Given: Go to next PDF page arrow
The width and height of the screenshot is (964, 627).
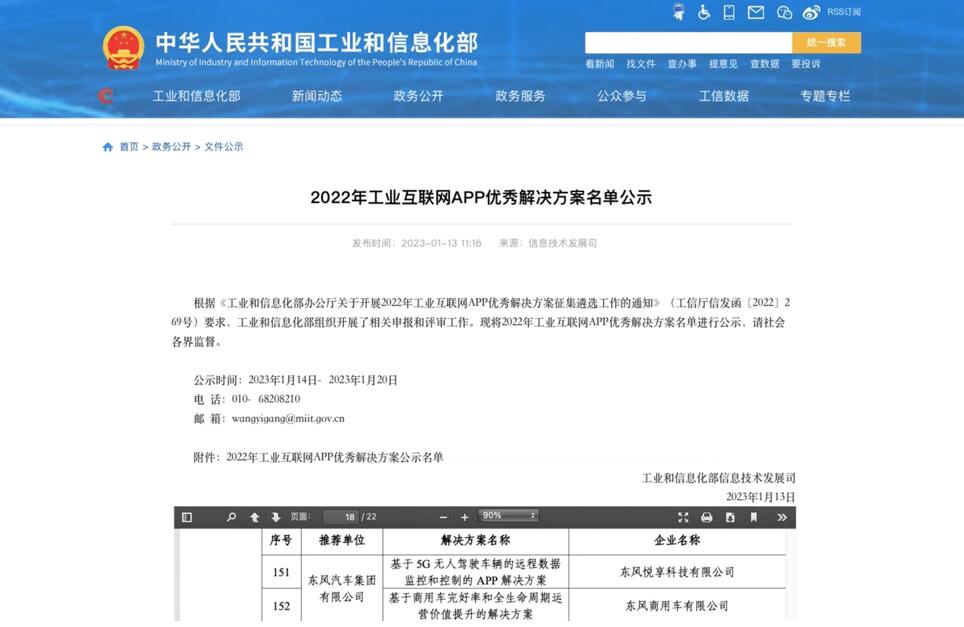Looking at the screenshot, I should click(276, 517).
